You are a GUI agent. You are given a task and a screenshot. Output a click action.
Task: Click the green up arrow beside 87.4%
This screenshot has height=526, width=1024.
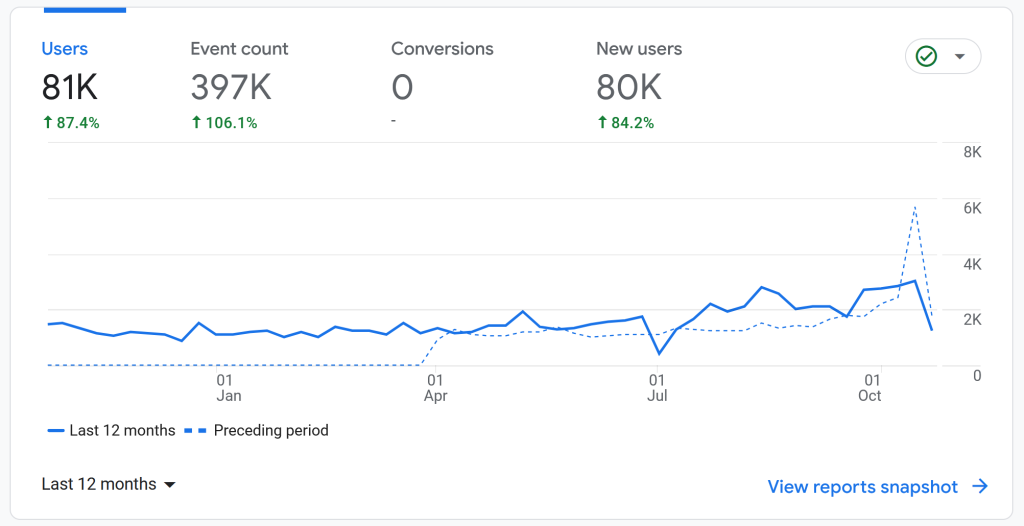(x=47, y=123)
